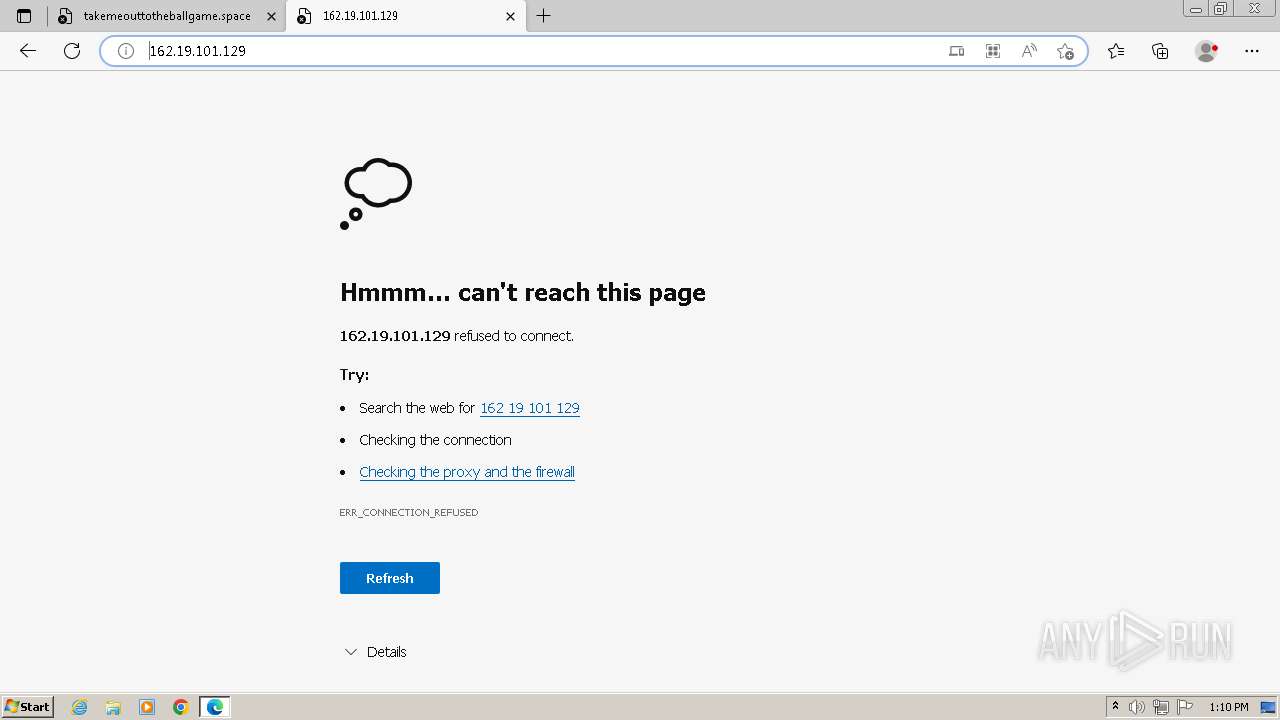The height and width of the screenshot is (720, 1280).
Task: Open the app available / cast icon
Action: tap(957, 51)
